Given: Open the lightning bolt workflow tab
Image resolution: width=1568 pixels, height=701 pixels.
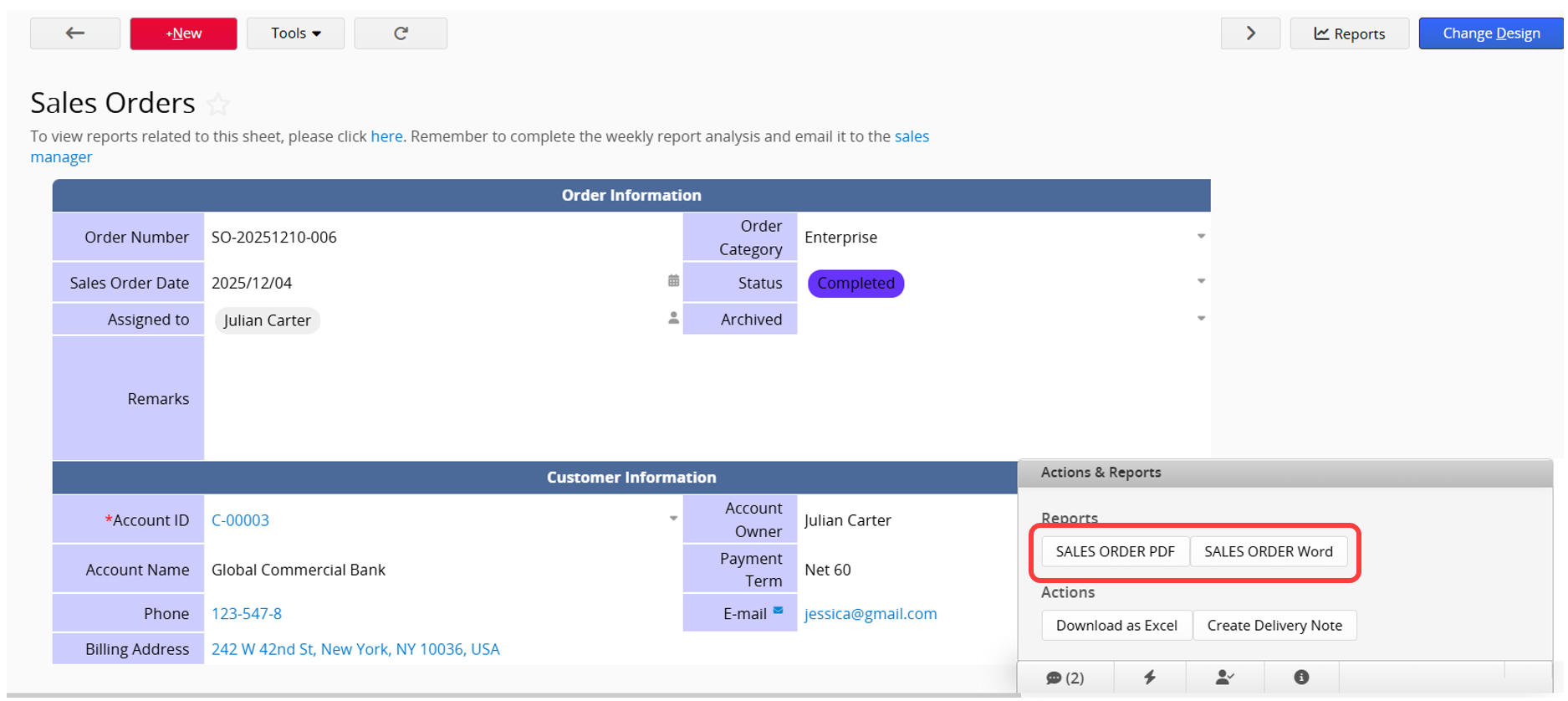Looking at the screenshot, I should 1150,678.
